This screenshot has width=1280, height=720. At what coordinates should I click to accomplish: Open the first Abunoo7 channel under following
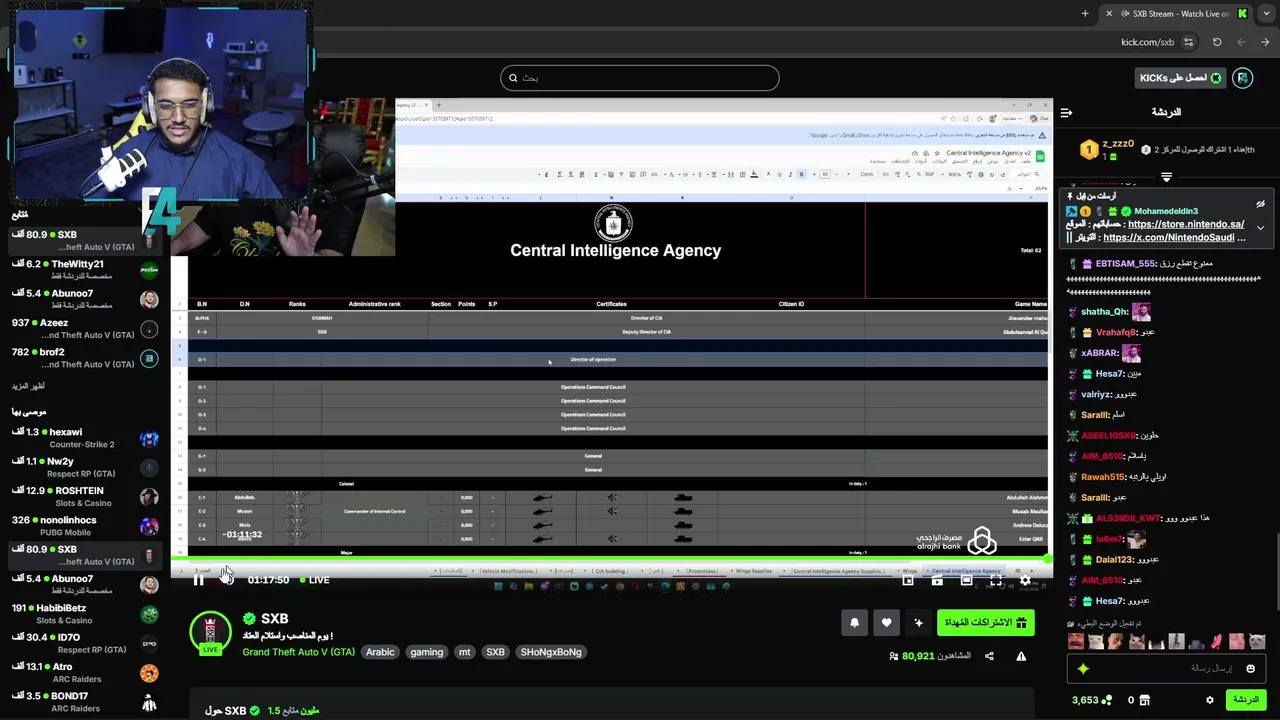pyautogui.click(x=85, y=299)
